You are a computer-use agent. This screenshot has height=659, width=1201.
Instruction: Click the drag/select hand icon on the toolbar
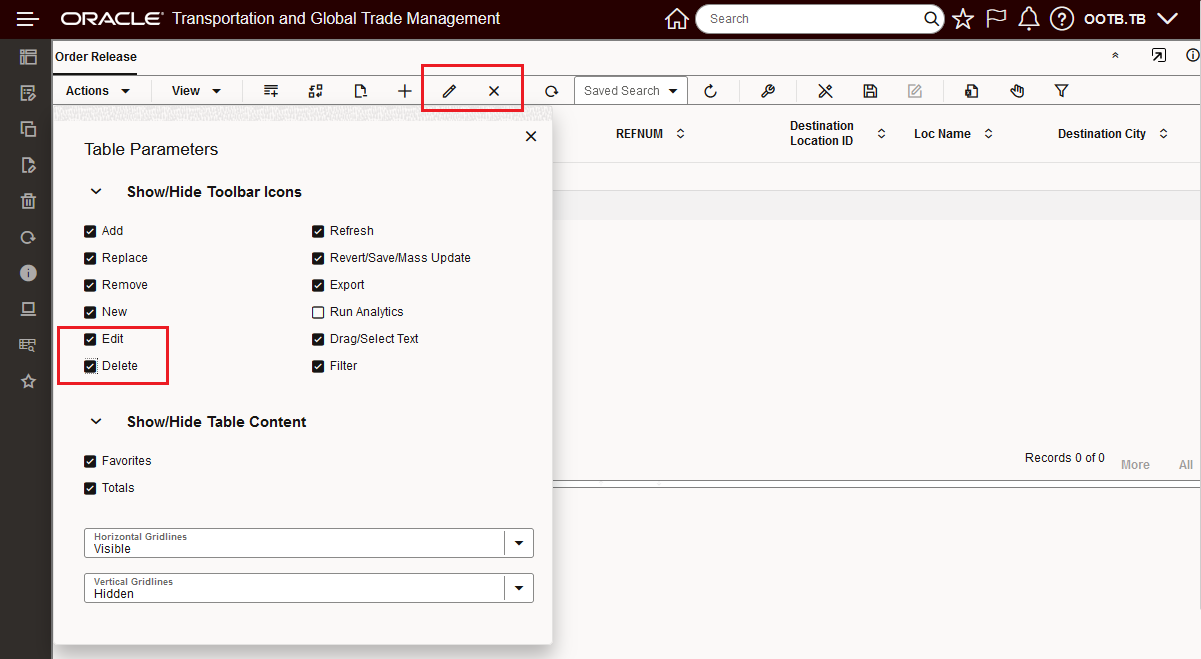coord(1017,90)
